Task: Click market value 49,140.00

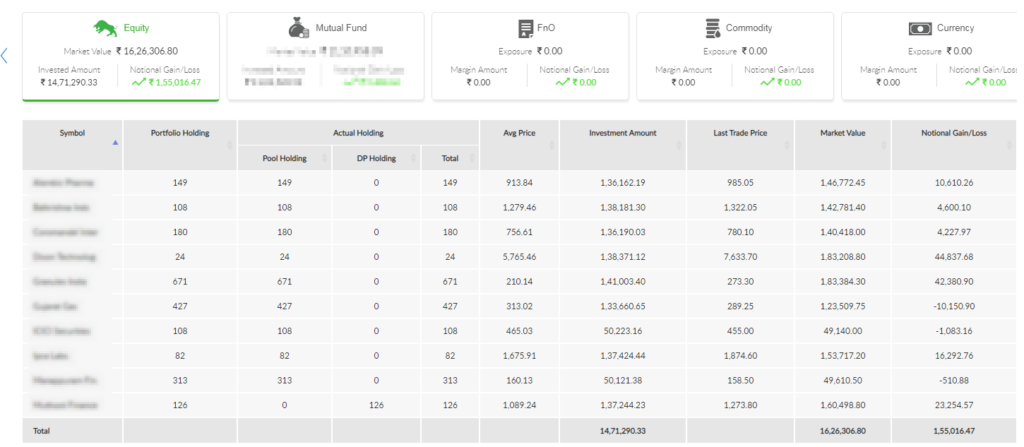Action: (x=842, y=331)
